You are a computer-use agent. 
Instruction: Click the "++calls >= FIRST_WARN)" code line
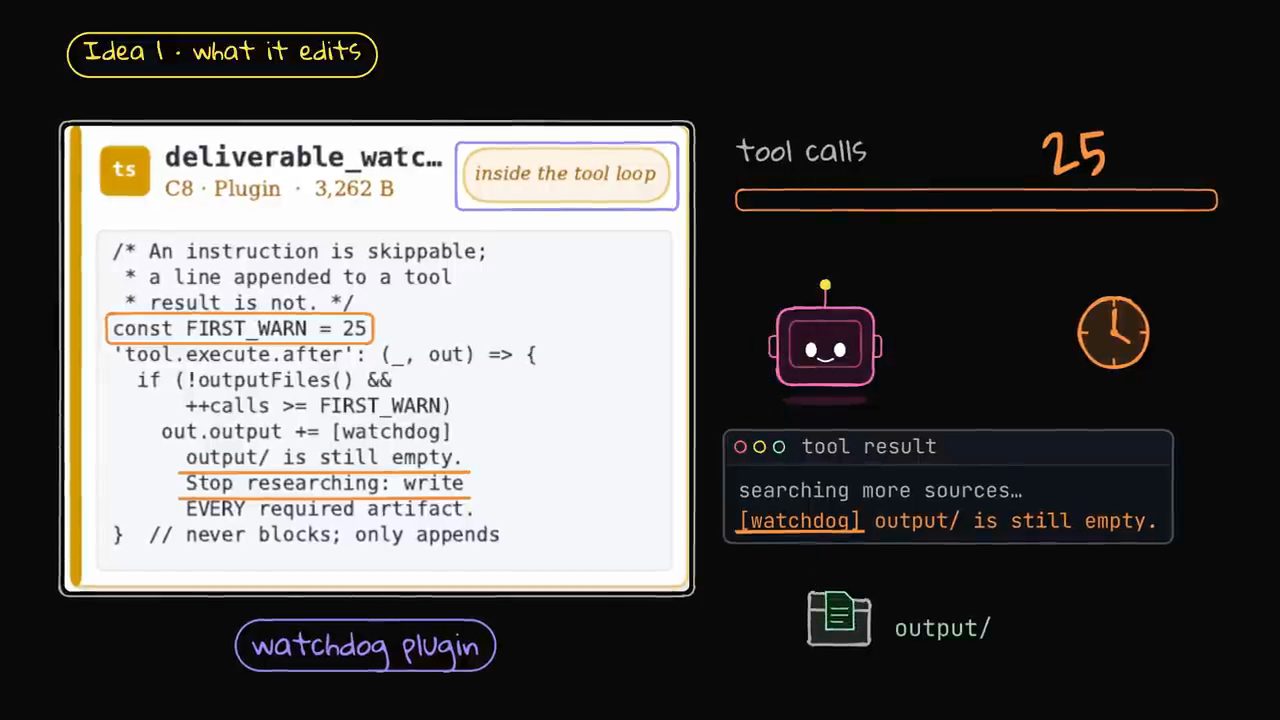(318, 406)
